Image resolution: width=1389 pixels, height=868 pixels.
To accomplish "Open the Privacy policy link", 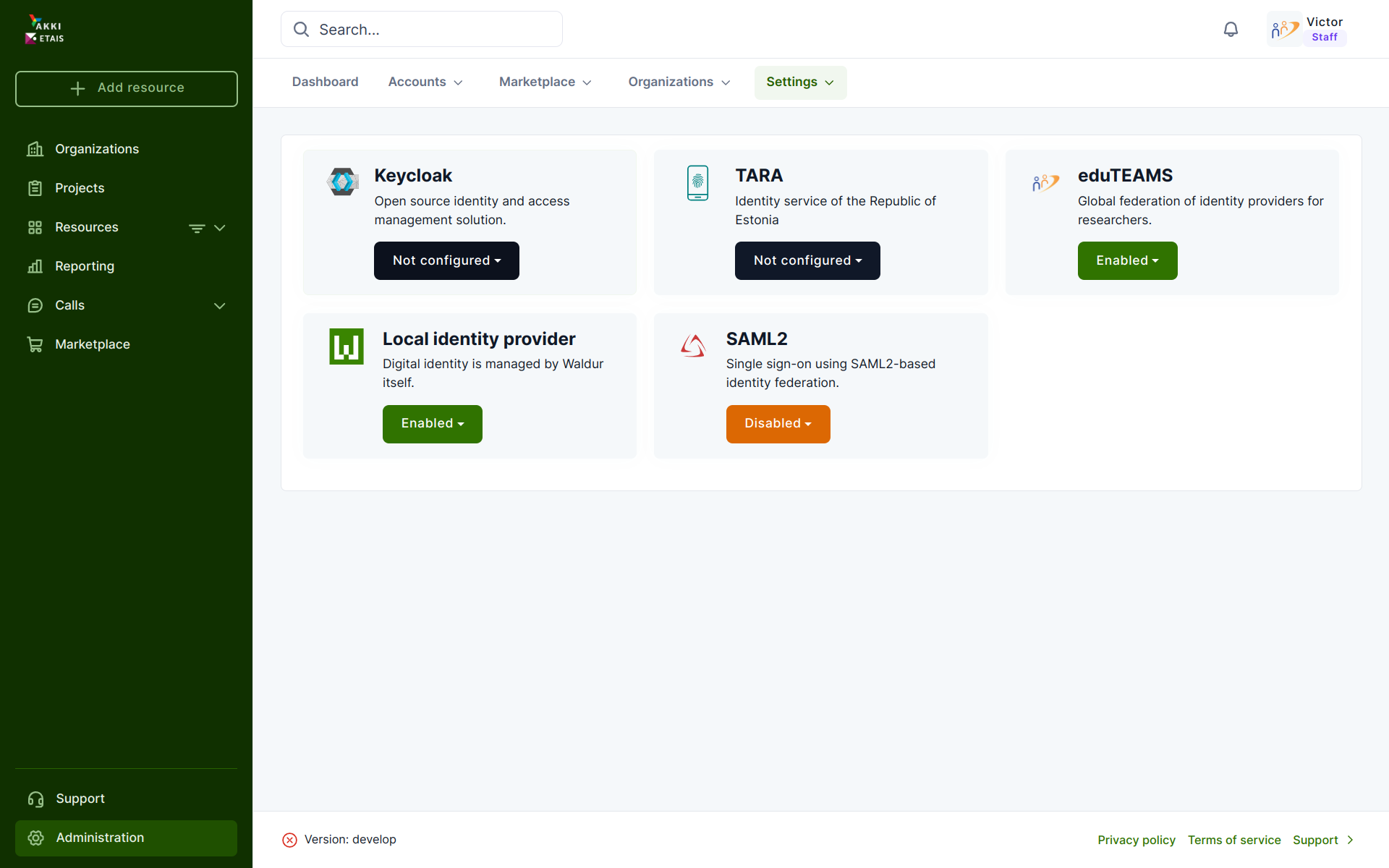I will coord(1136,840).
